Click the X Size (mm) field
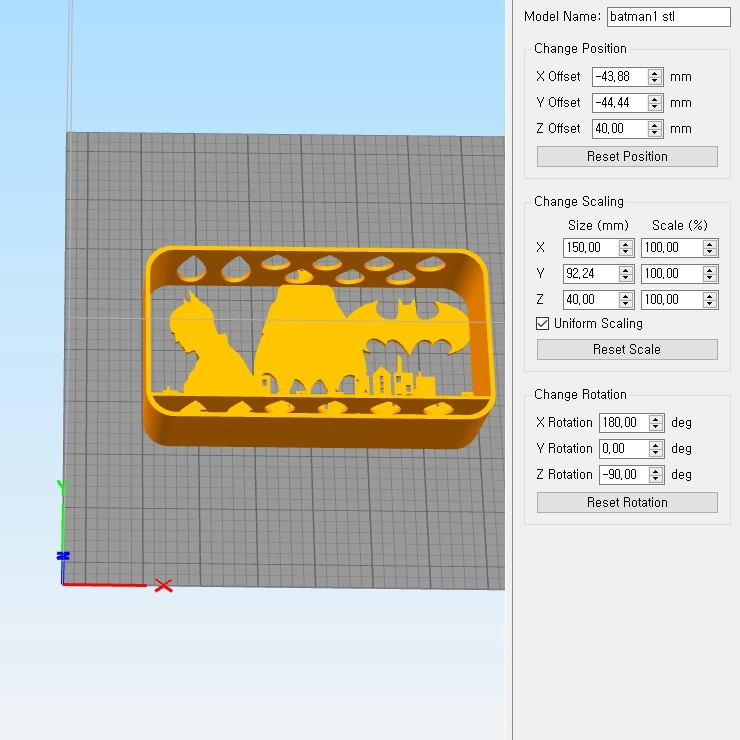The image size is (740, 740). click(x=591, y=247)
